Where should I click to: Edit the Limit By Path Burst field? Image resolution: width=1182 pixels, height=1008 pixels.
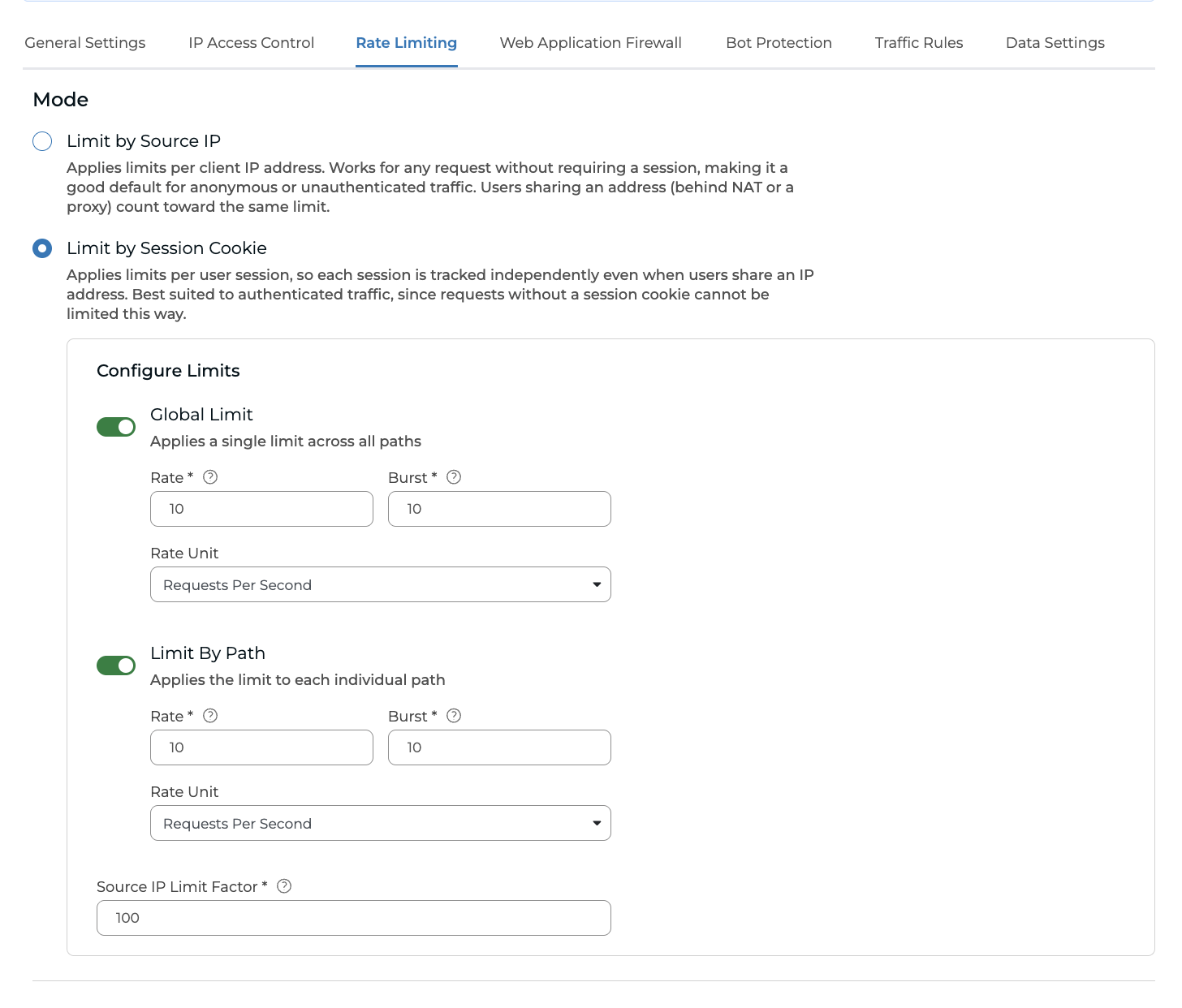pos(499,747)
